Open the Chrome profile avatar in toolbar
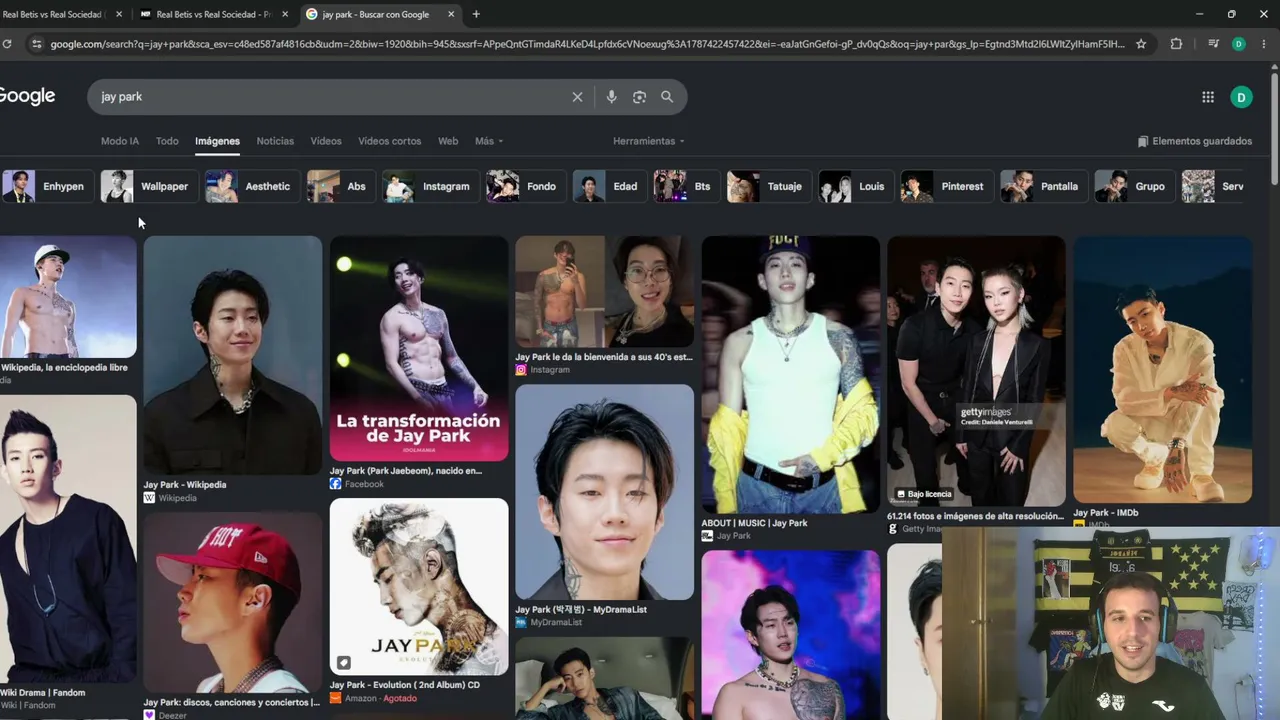 tap(1239, 44)
